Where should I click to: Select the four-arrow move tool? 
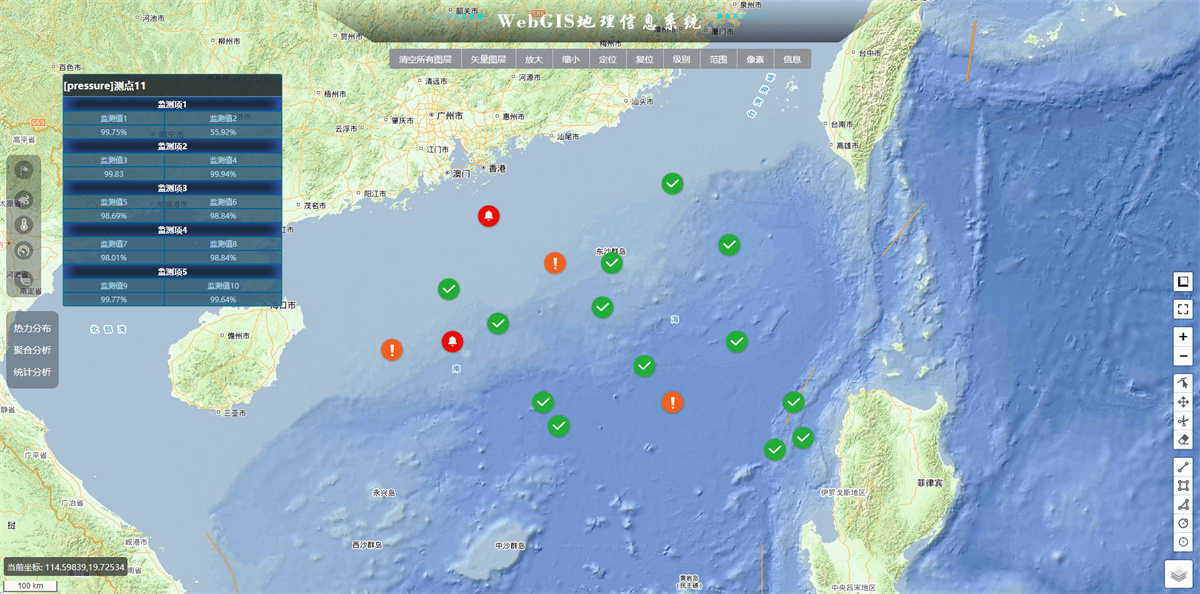pos(1183,402)
